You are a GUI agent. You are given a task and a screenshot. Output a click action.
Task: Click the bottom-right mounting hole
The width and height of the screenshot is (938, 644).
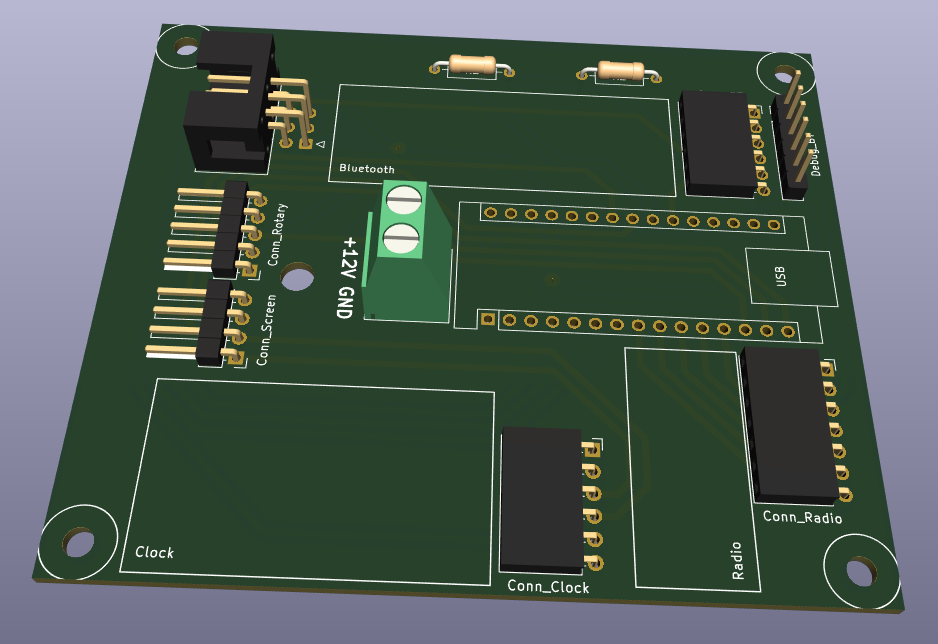coord(861,571)
